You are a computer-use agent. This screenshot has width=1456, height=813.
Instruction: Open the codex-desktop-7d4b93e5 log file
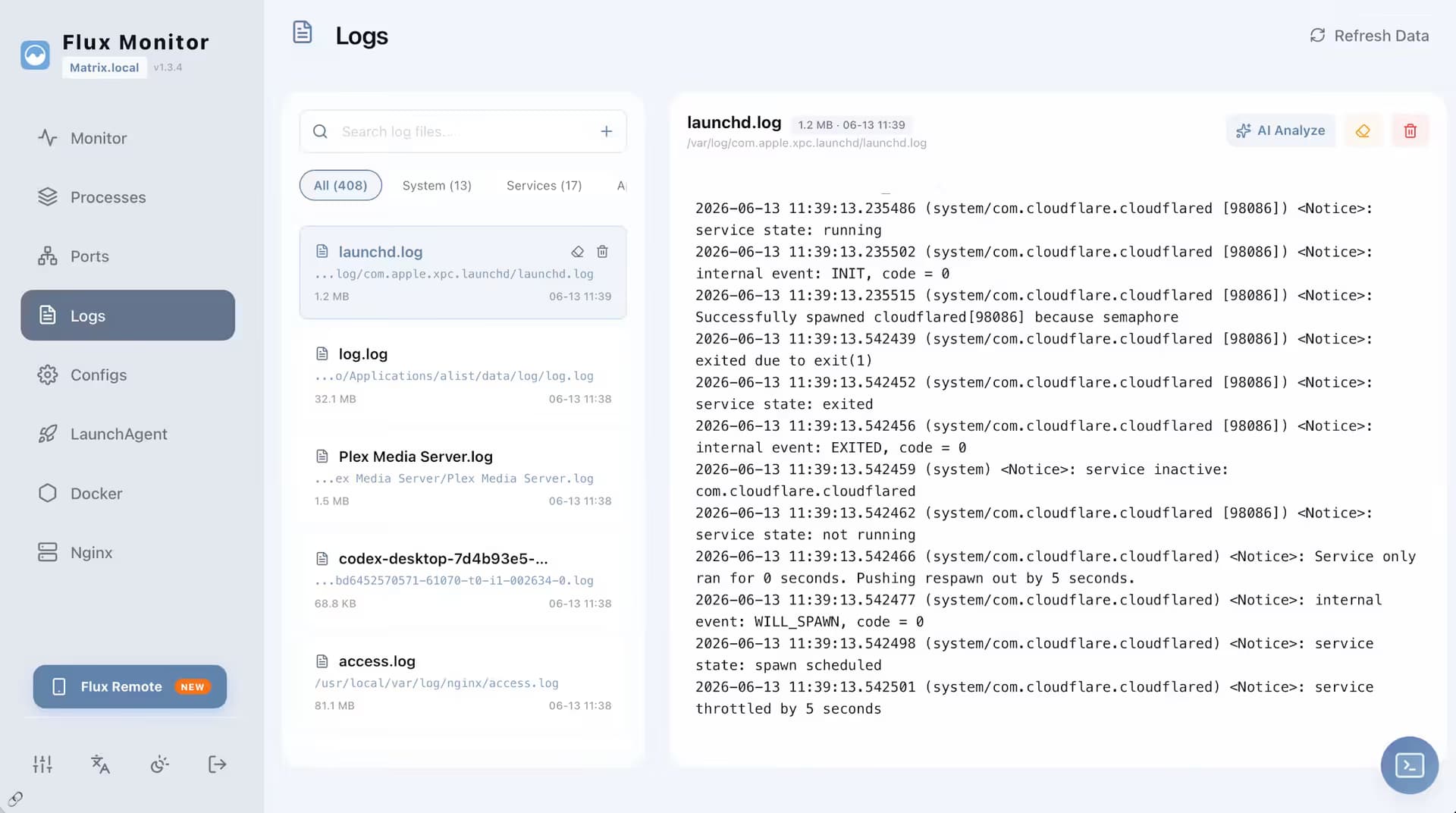pos(463,579)
